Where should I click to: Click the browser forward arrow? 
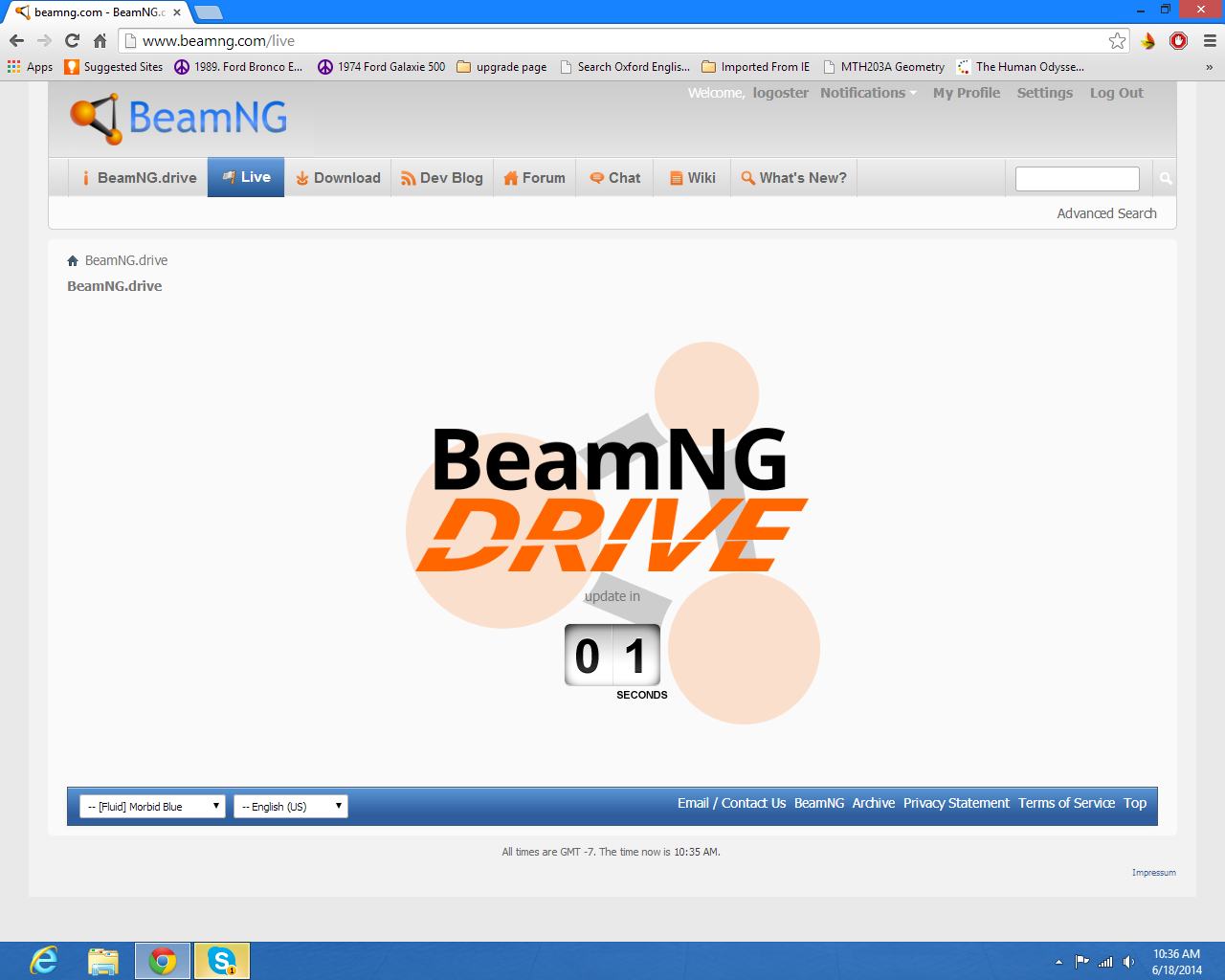pos(44,40)
